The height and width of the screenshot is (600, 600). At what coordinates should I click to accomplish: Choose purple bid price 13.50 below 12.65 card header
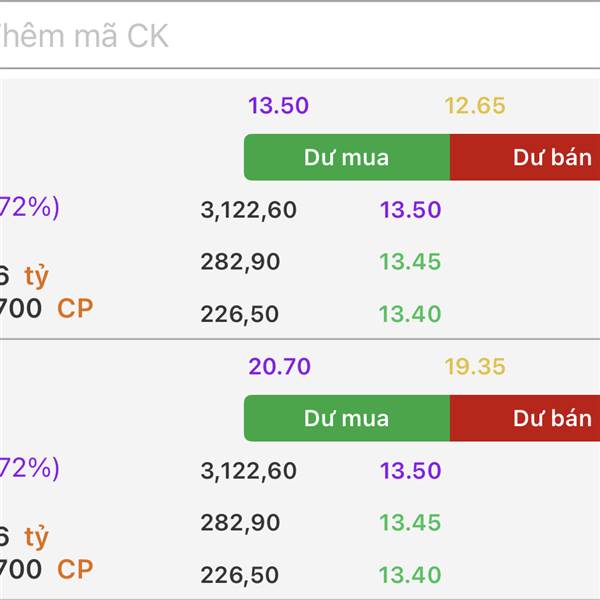[x=410, y=210]
